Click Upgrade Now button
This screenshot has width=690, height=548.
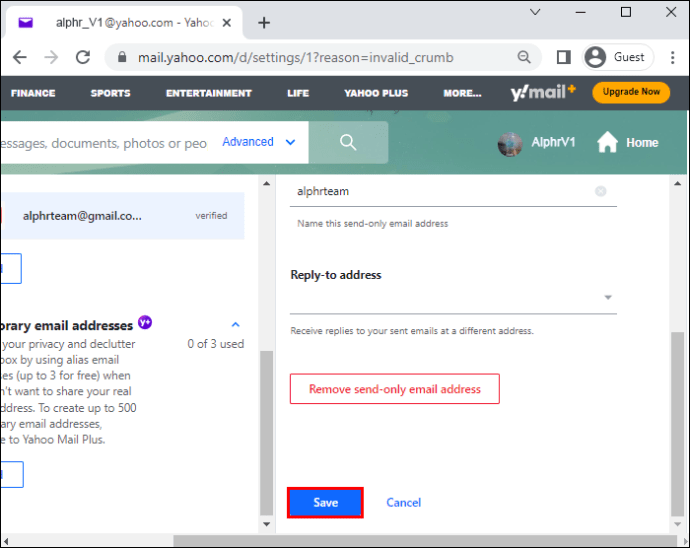coord(631,92)
